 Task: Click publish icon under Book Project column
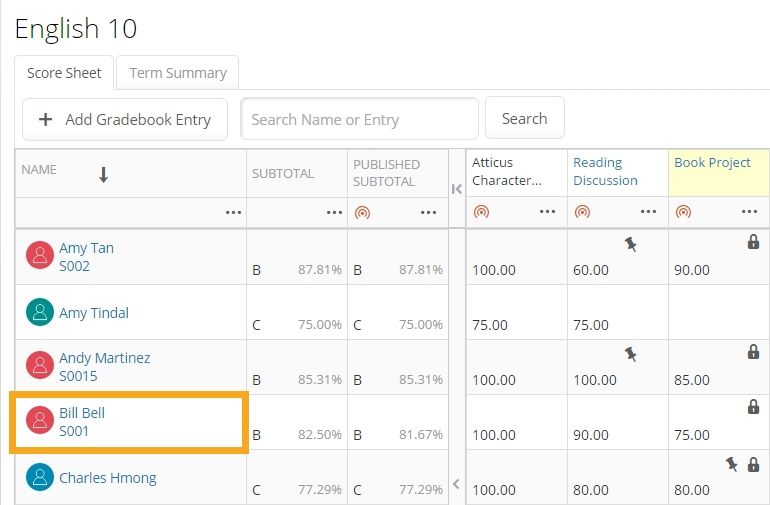683,212
